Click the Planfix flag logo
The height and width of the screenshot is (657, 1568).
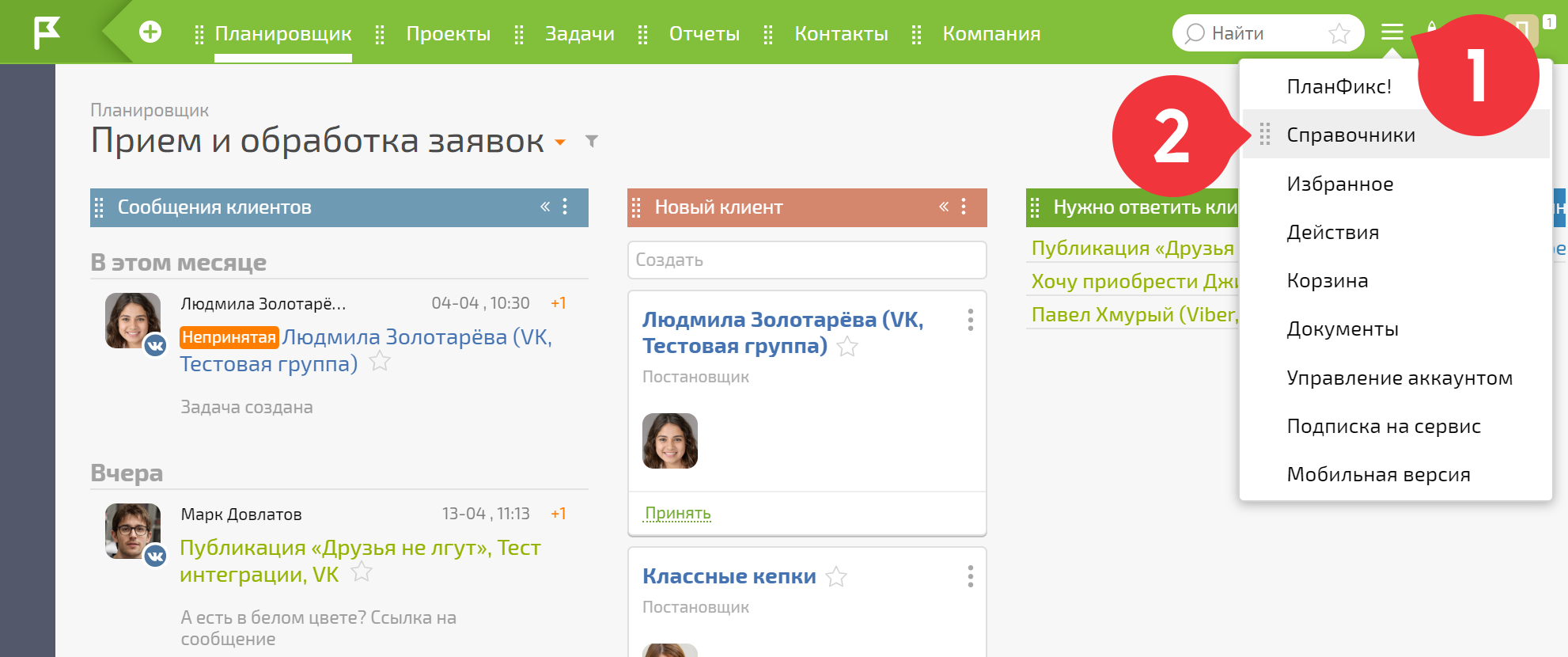coord(47,32)
